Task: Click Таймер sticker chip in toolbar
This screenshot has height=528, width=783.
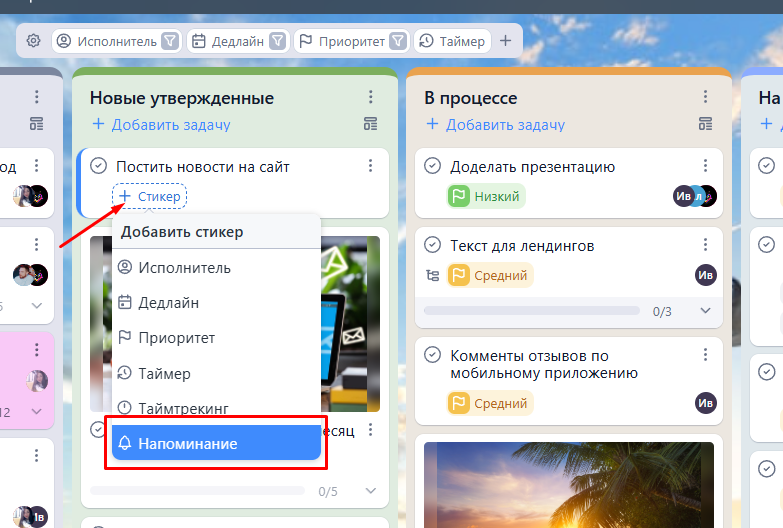Action: (x=452, y=41)
